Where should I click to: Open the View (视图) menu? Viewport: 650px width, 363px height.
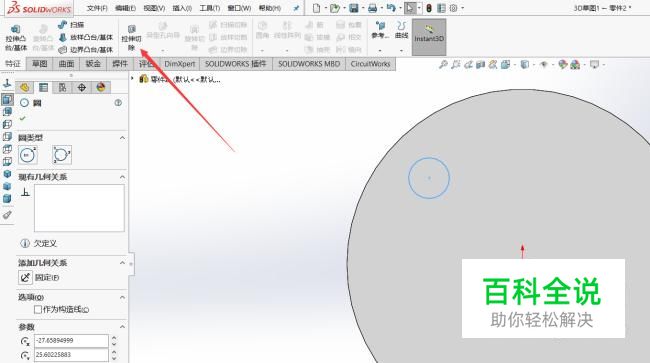(x=154, y=8)
